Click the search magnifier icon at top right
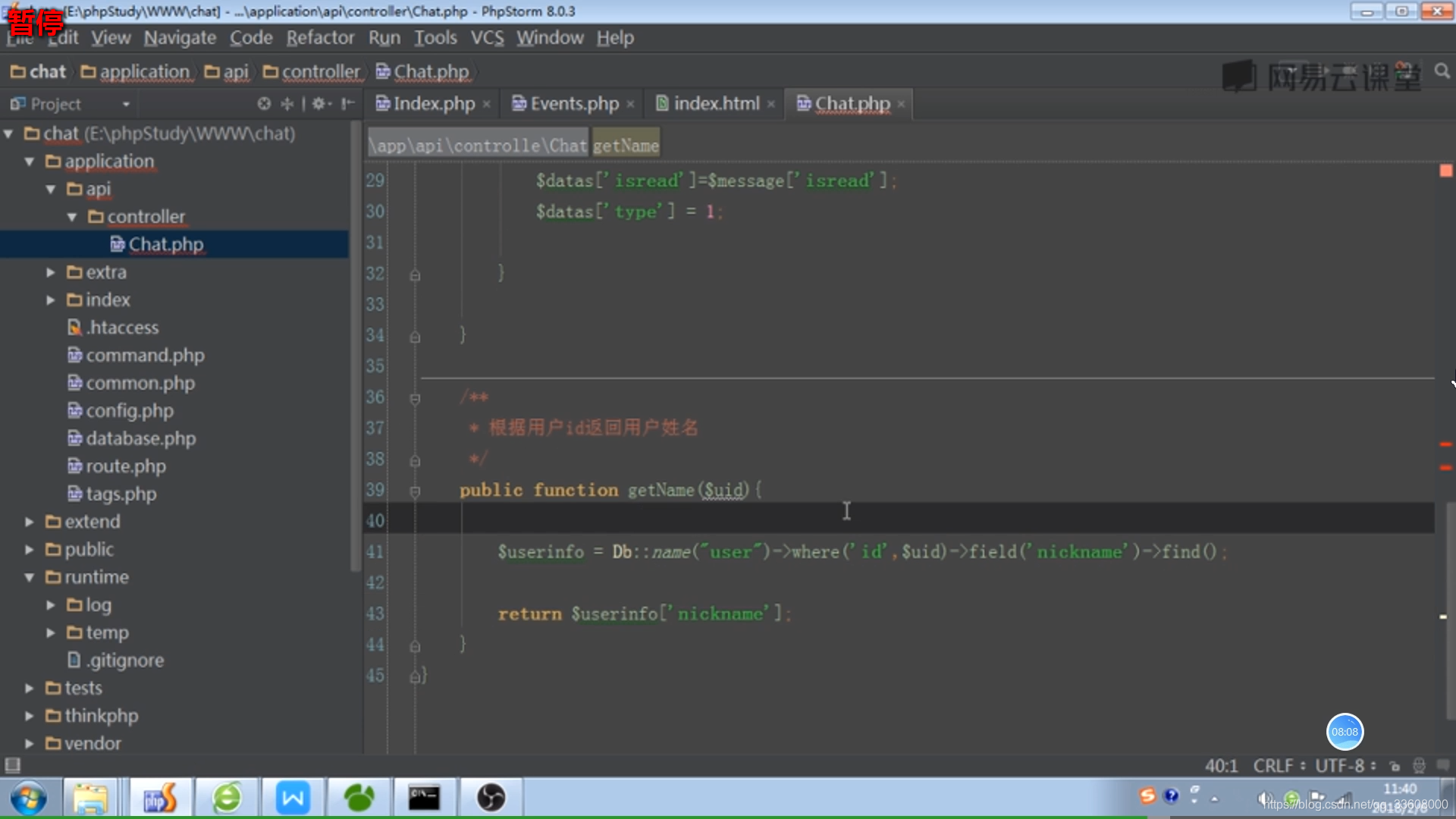The width and height of the screenshot is (1456, 819). 1442,71
